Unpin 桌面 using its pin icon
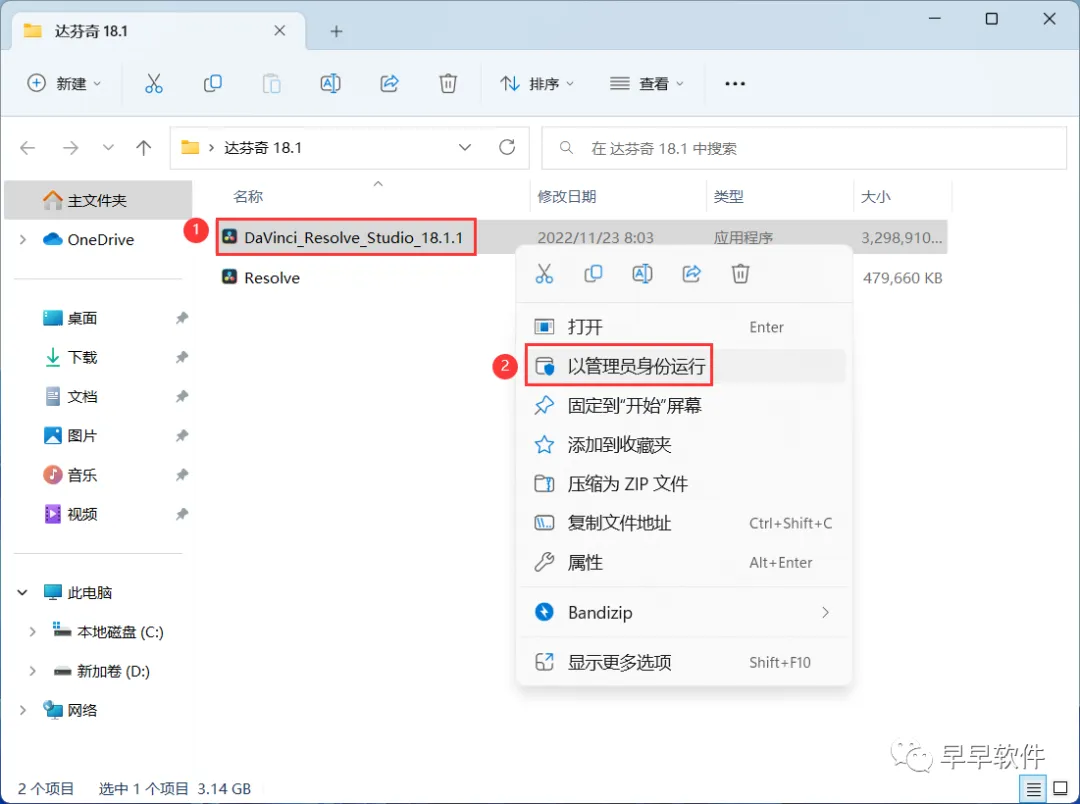Viewport: 1080px width, 804px height. [x=182, y=318]
